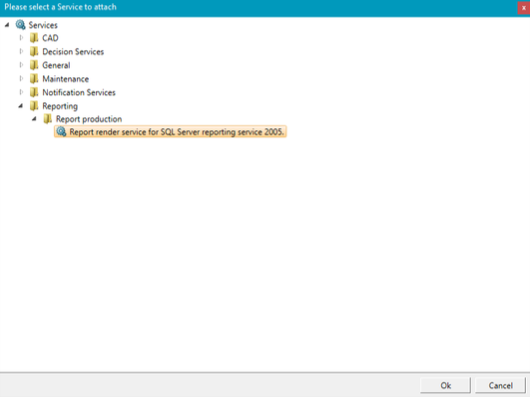Click the Maintenance folder icon
The width and height of the screenshot is (530, 397).
pyautogui.click(x=34, y=79)
